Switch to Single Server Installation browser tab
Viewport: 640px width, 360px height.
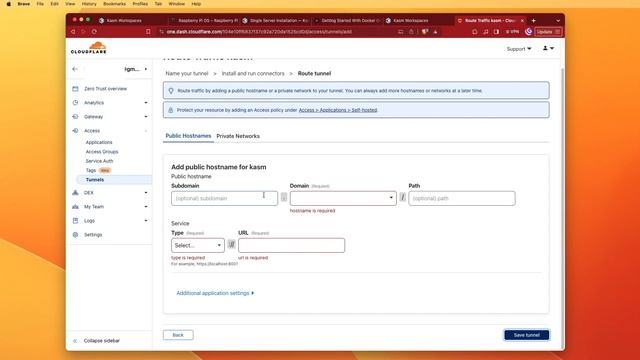coord(276,20)
